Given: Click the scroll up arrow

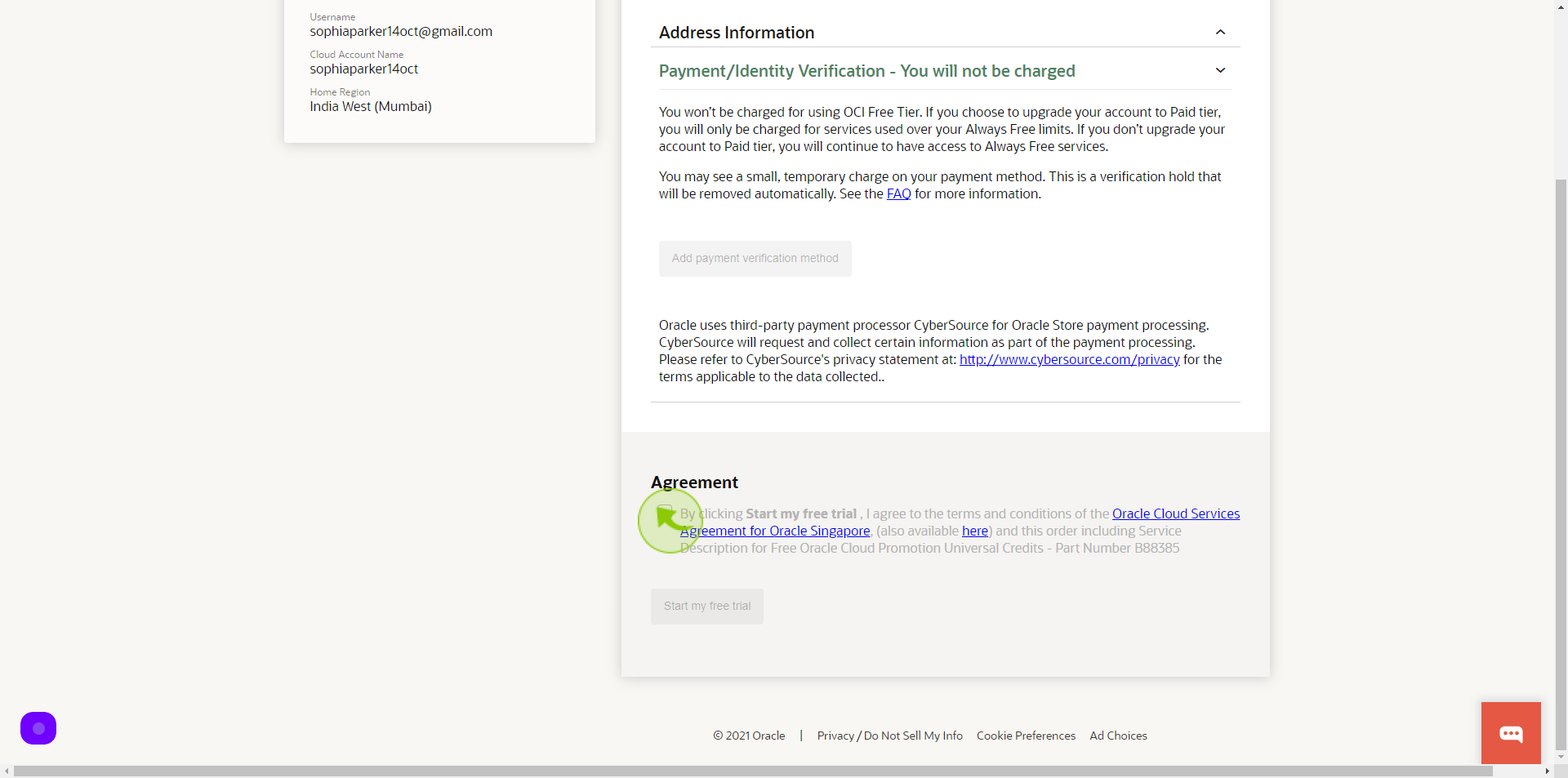Looking at the screenshot, I should click(x=1561, y=6).
